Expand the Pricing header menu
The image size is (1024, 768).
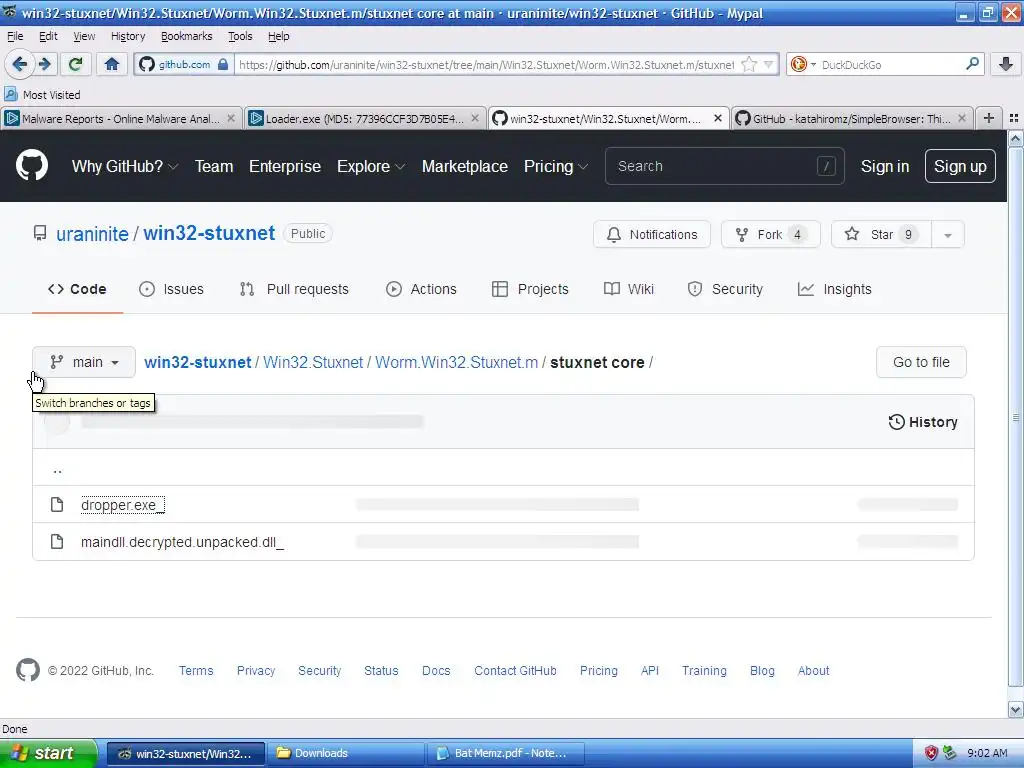556,167
